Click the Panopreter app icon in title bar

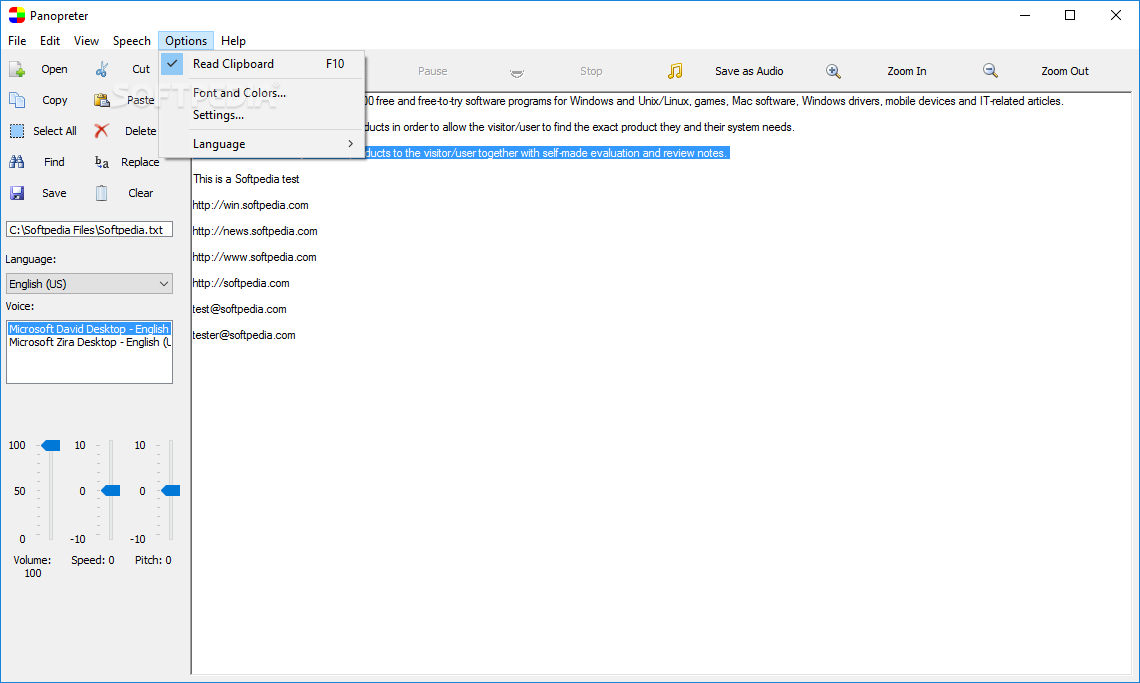coord(17,15)
